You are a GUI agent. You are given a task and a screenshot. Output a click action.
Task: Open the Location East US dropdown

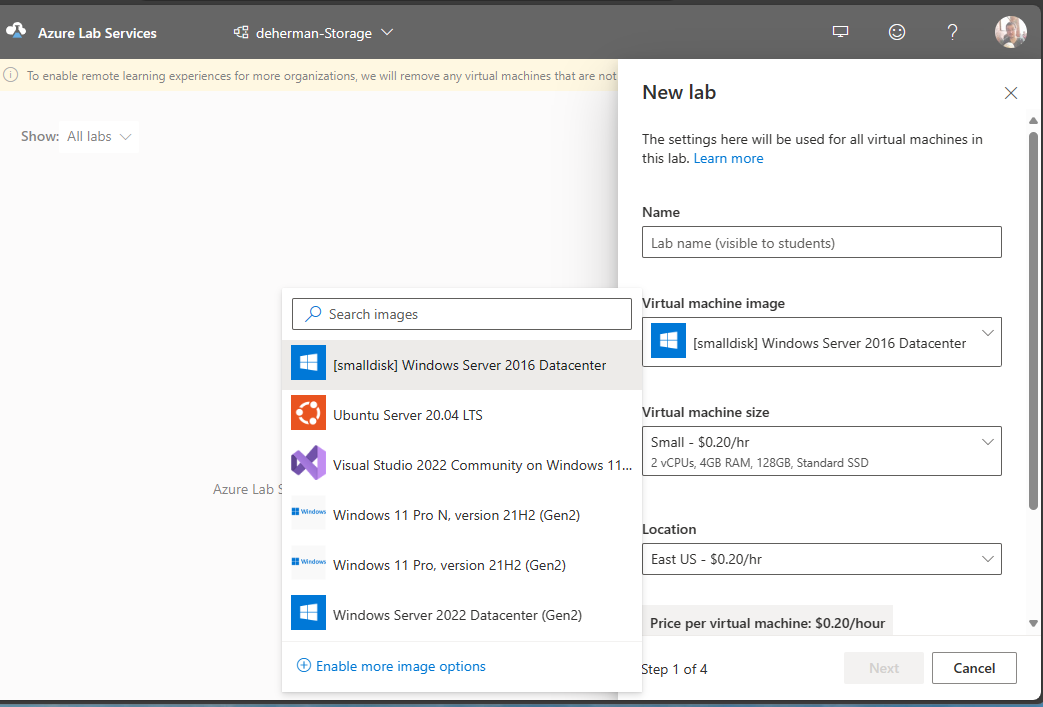click(821, 559)
